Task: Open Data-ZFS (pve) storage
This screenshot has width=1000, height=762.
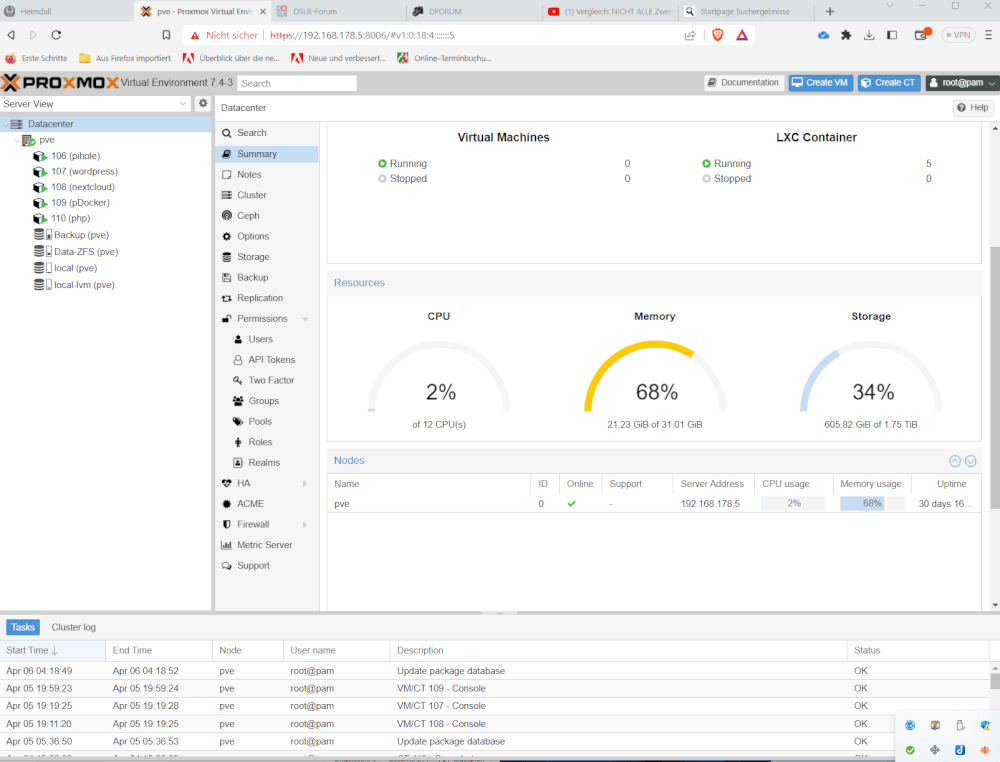Action: (x=85, y=252)
